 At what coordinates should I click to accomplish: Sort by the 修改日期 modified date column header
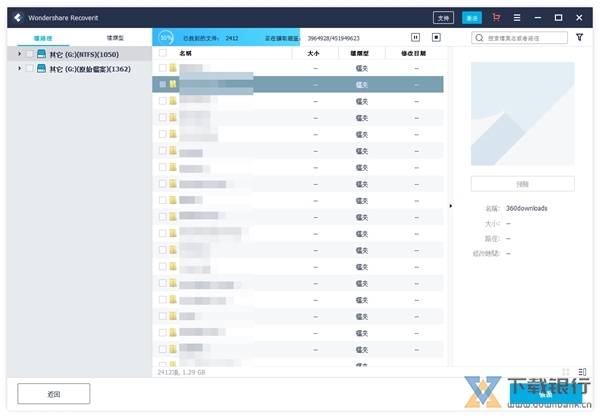(x=413, y=53)
